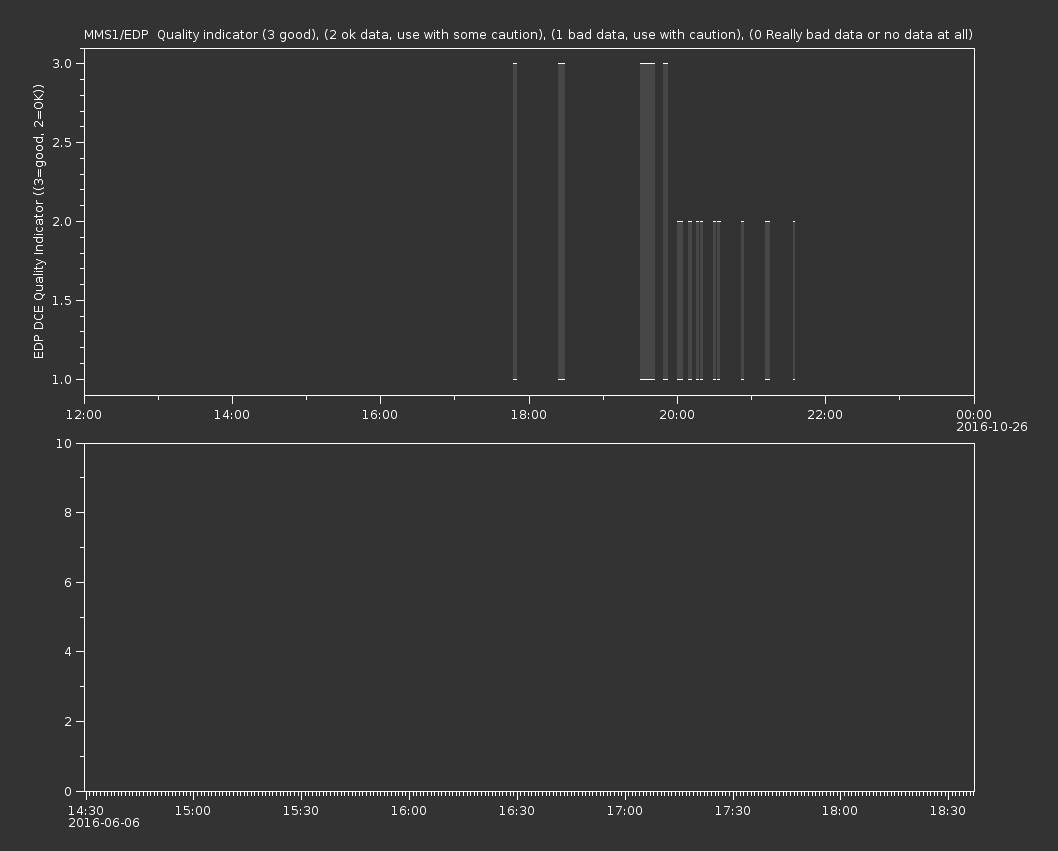This screenshot has width=1058, height=851.
Task: Click 16:00 on the quality indicator plot axis
Action: click(x=380, y=414)
